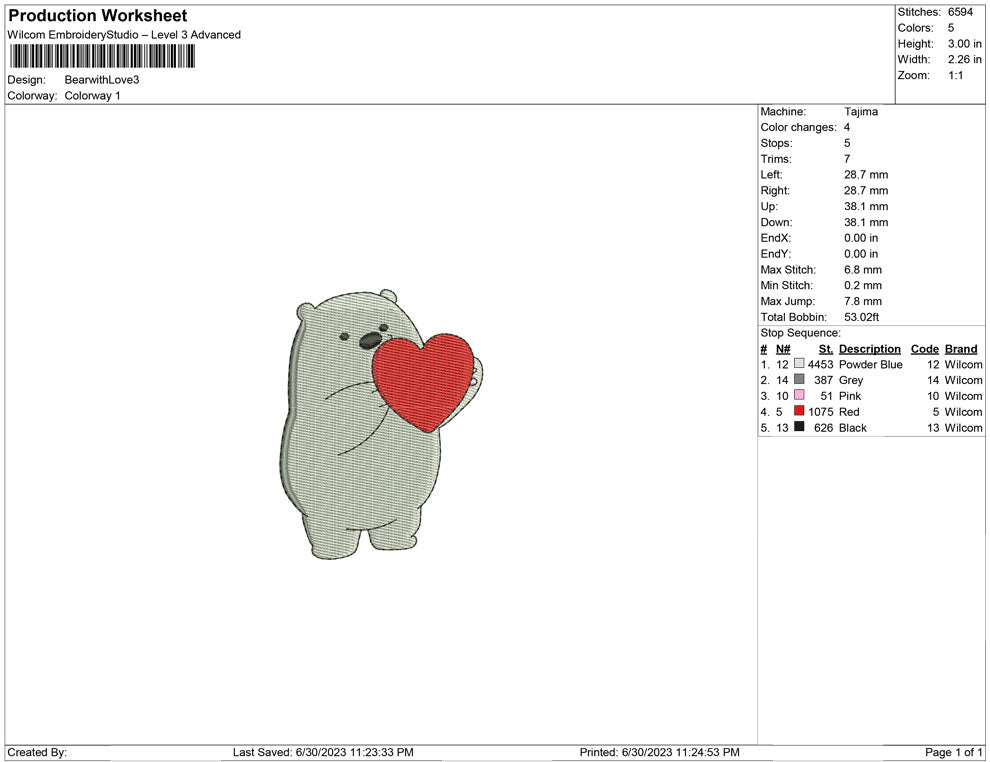
Task: Click the Machine value 'Tajima'
Action: (861, 111)
